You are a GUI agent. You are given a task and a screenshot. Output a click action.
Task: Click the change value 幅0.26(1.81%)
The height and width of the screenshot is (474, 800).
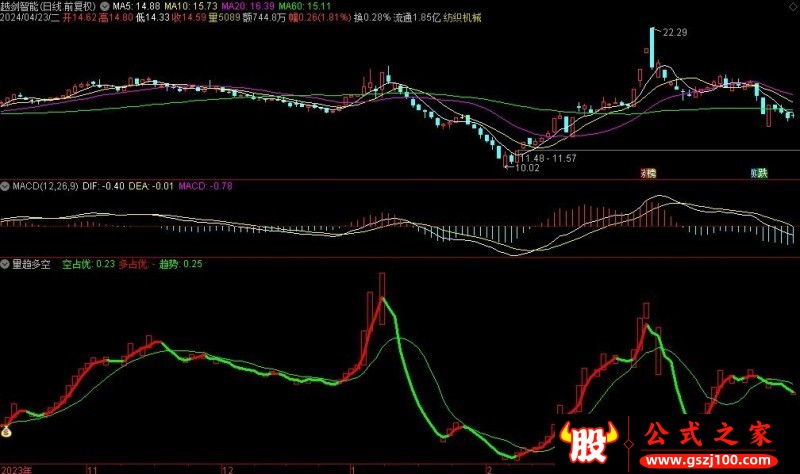pyautogui.click(x=320, y=18)
